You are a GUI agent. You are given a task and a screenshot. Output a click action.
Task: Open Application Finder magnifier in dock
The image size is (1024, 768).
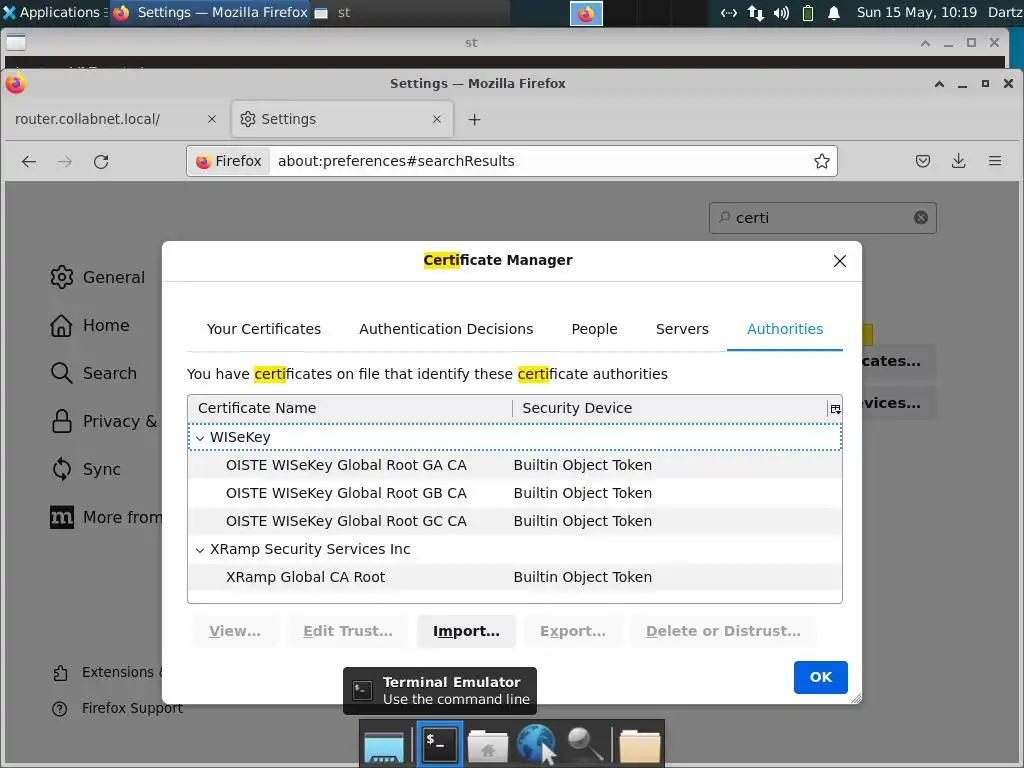[x=584, y=744]
